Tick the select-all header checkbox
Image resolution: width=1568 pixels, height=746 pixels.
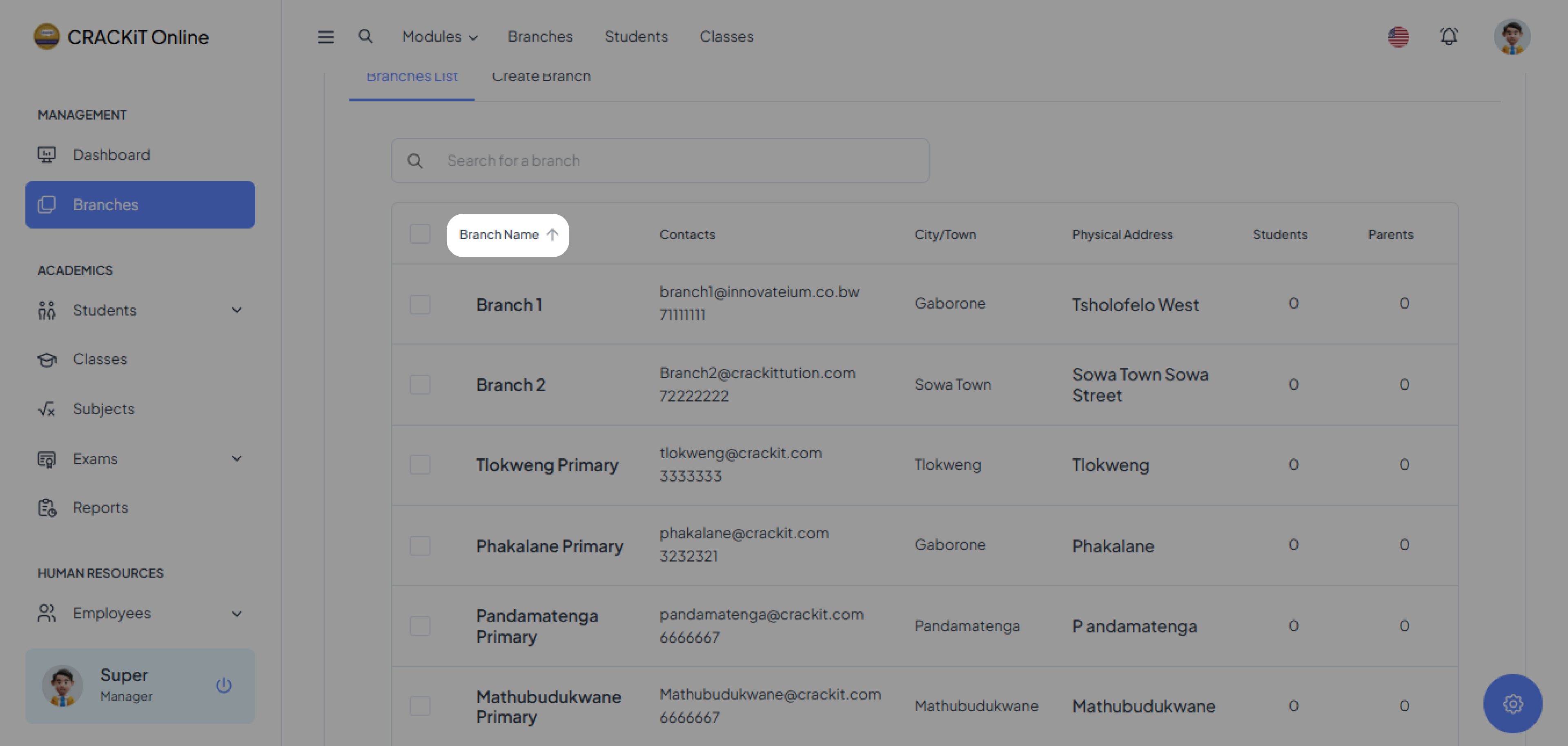click(x=420, y=234)
